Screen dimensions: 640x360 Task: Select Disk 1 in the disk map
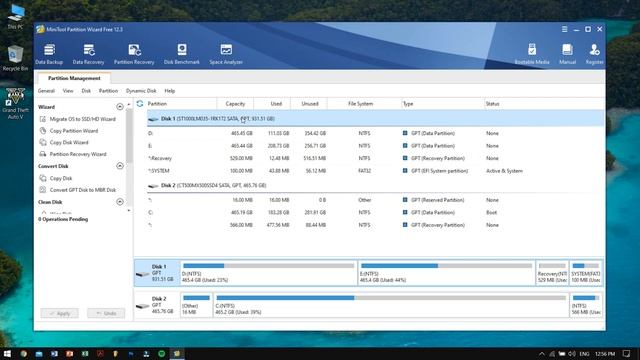click(x=157, y=273)
